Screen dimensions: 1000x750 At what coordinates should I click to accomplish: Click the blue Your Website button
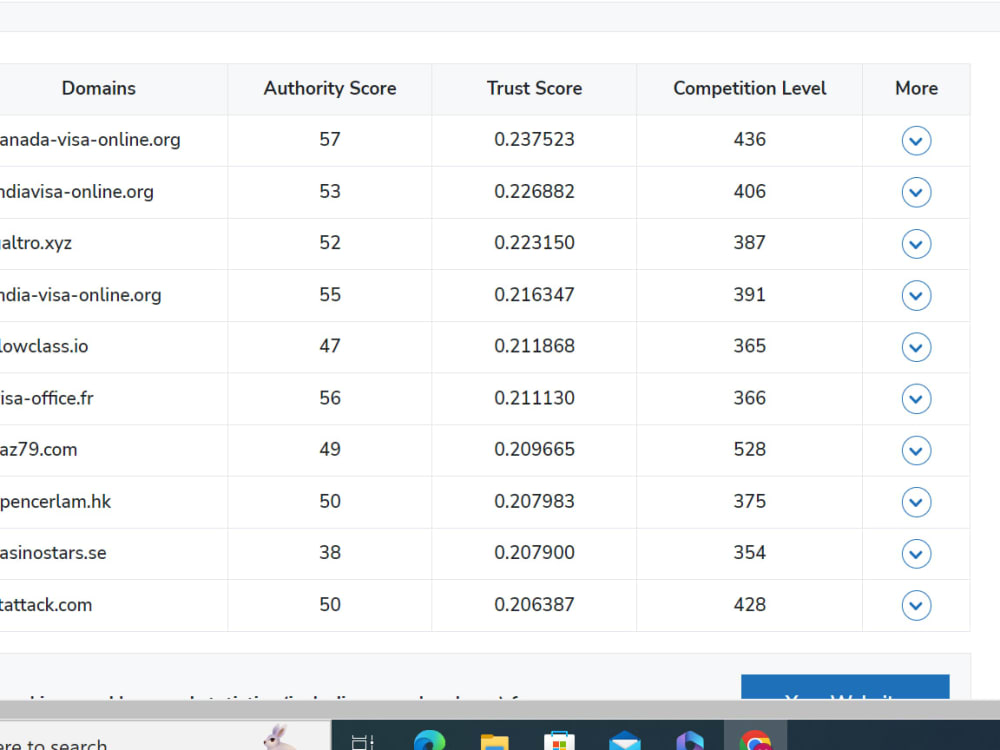pos(845,687)
